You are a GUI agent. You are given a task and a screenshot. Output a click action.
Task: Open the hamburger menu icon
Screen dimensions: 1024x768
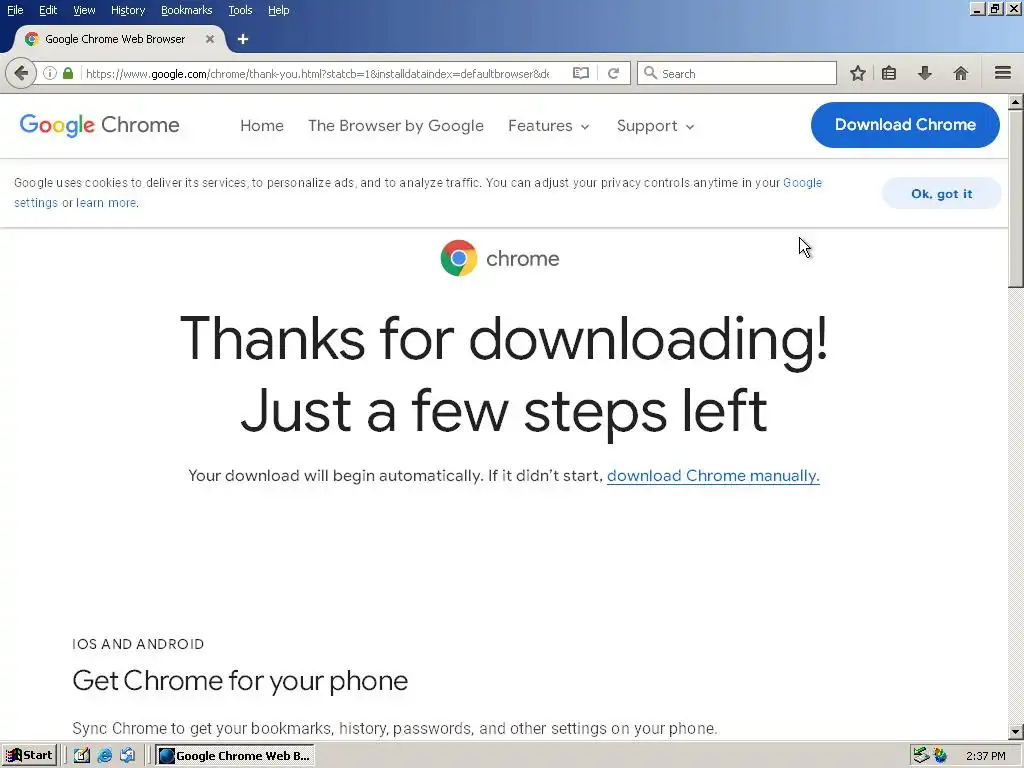point(1002,72)
